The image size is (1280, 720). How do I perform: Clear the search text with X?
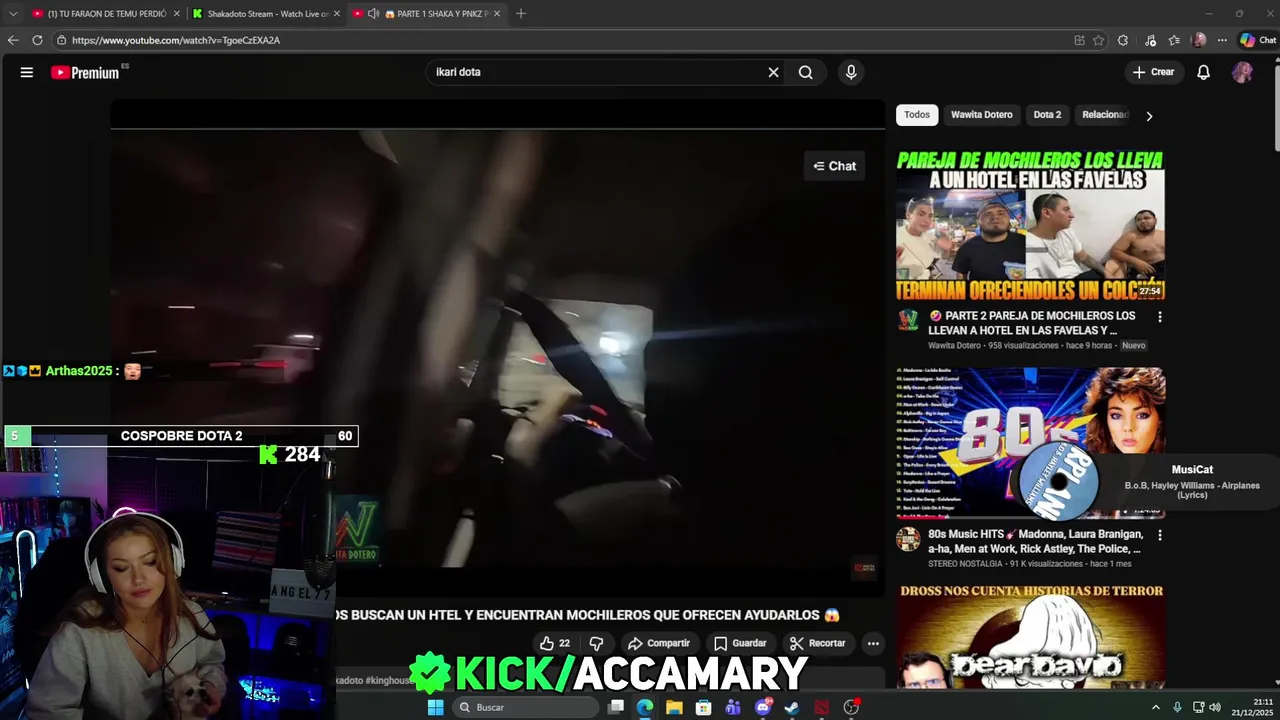773,72
